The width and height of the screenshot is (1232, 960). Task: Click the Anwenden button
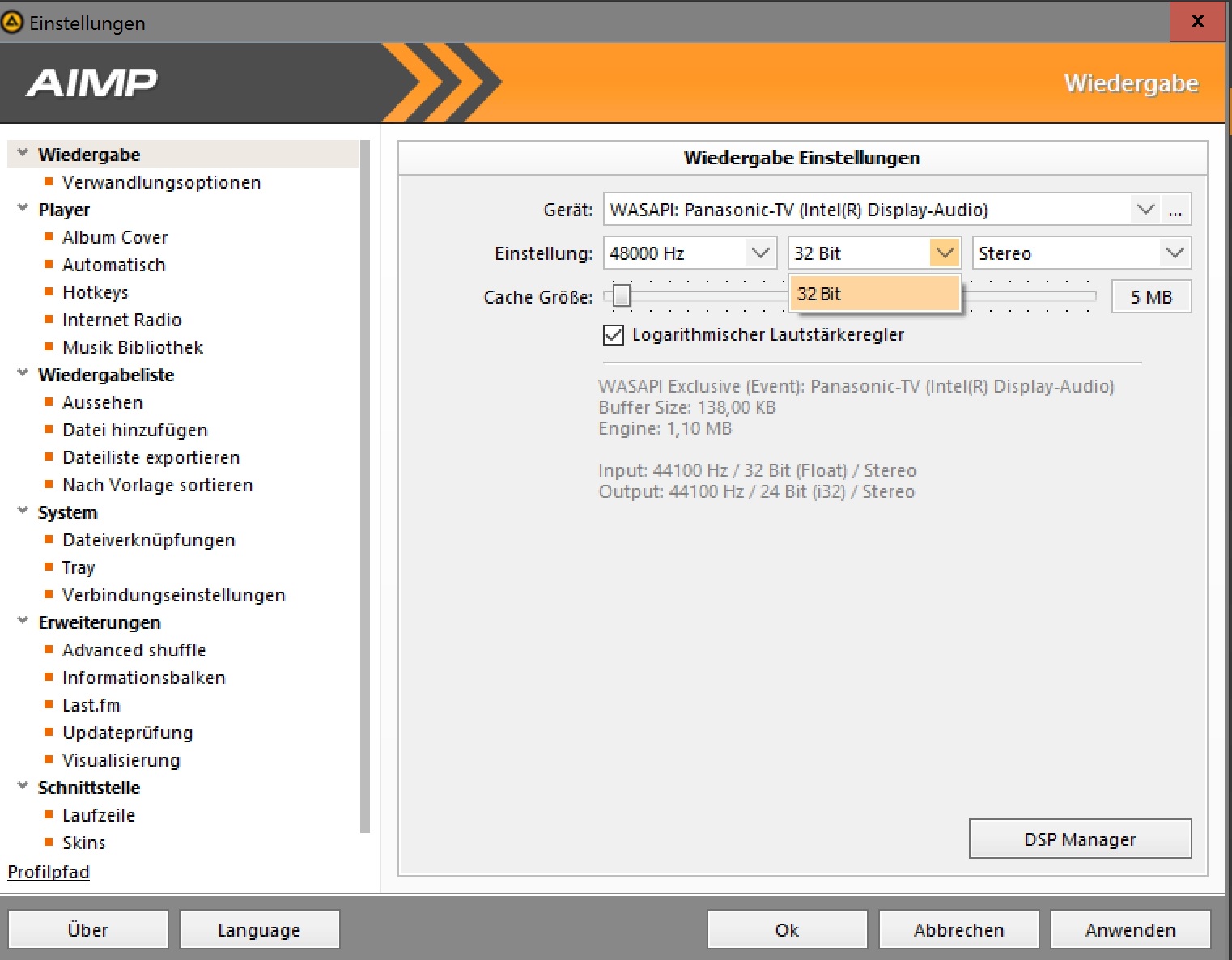[x=1130, y=930]
